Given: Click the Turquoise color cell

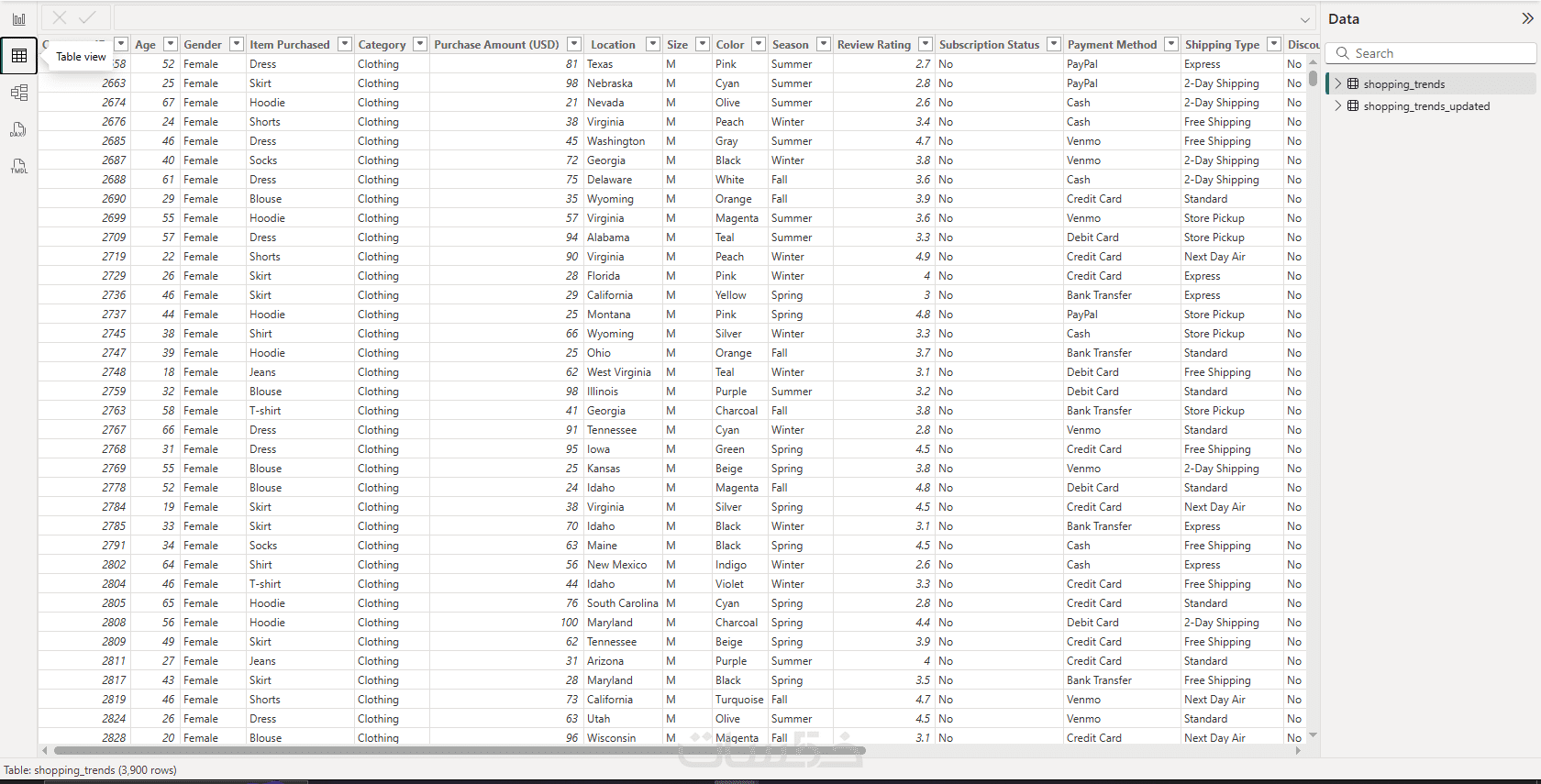Looking at the screenshot, I should coord(739,700).
